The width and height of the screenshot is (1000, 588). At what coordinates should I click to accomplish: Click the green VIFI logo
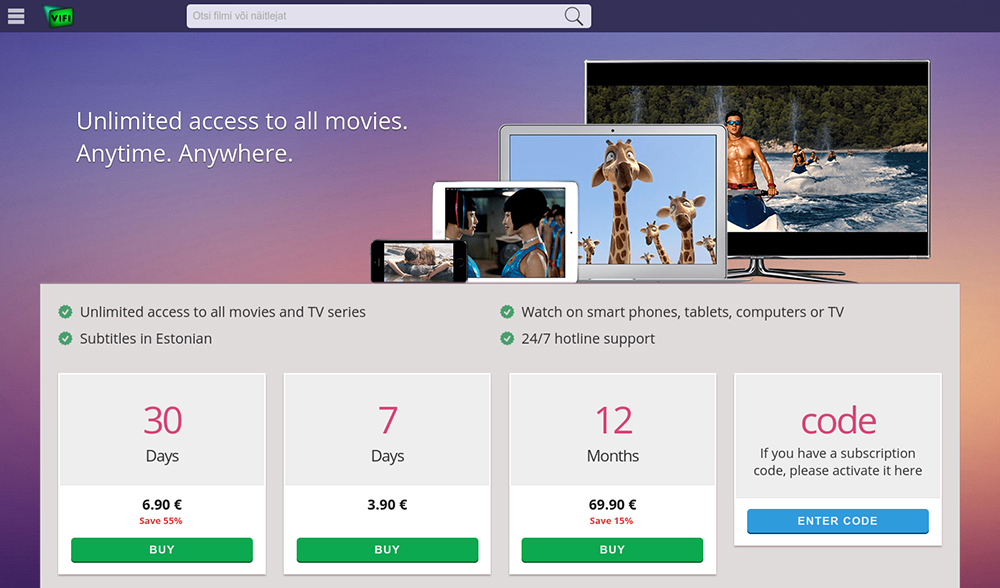tap(59, 17)
